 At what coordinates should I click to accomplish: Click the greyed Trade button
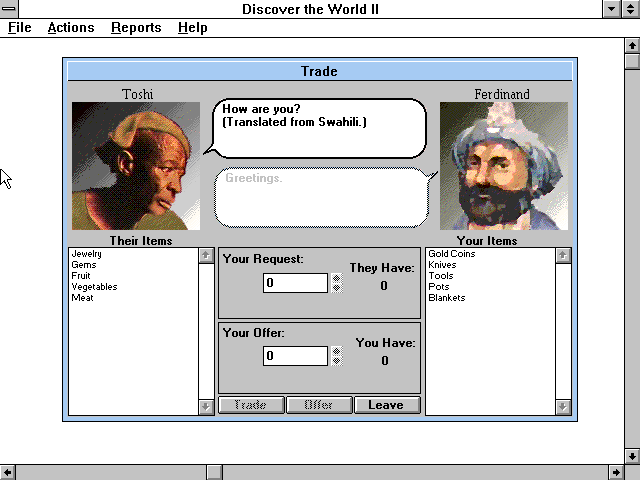pyautogui.click(x=251, y=405)
